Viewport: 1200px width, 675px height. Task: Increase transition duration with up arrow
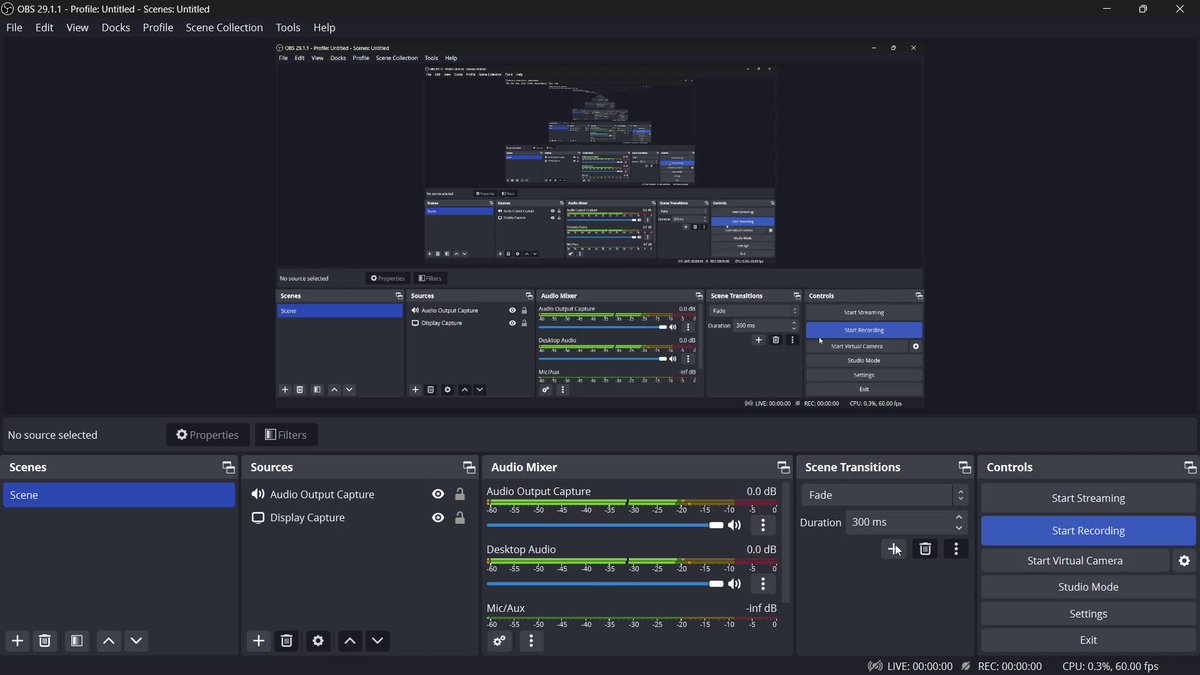click(x=959, y=517)
